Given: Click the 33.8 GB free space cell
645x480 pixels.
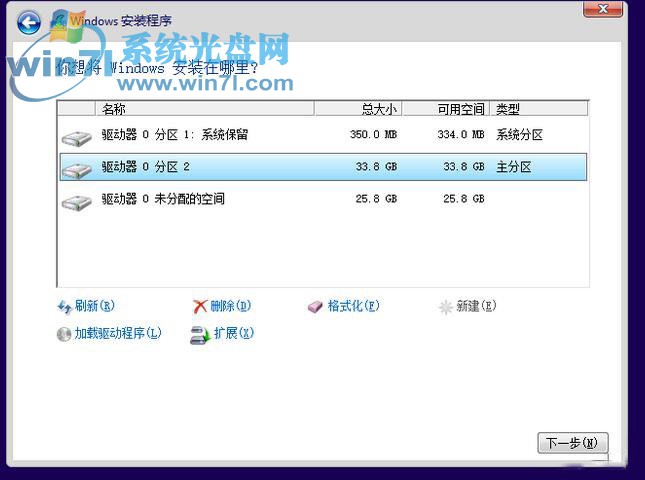Looking at the screenshot, I should (464, 167).
